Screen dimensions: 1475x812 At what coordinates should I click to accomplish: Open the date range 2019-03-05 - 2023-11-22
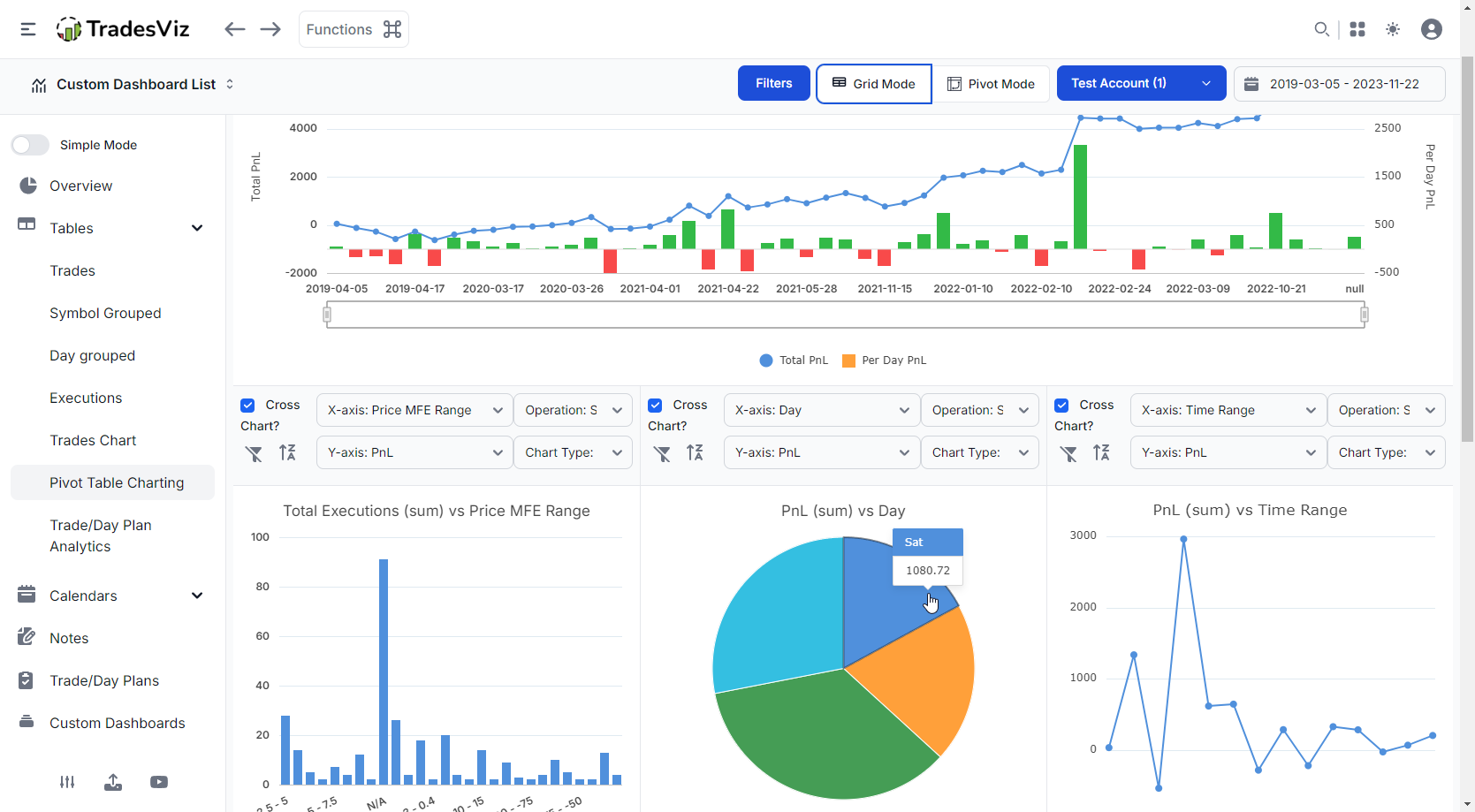point(1340,84)
